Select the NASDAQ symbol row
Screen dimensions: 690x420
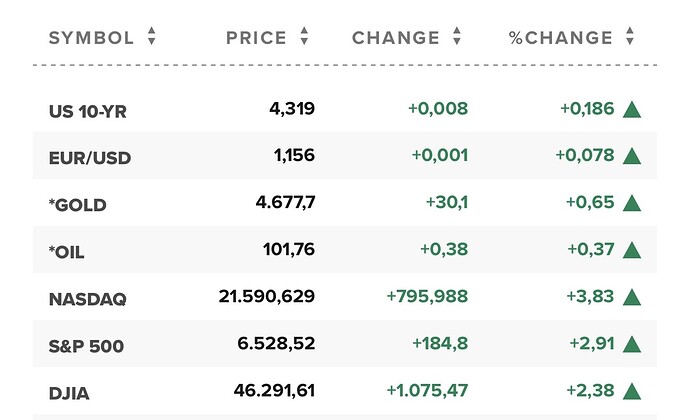pyautogui.click(x=88, y=299)
